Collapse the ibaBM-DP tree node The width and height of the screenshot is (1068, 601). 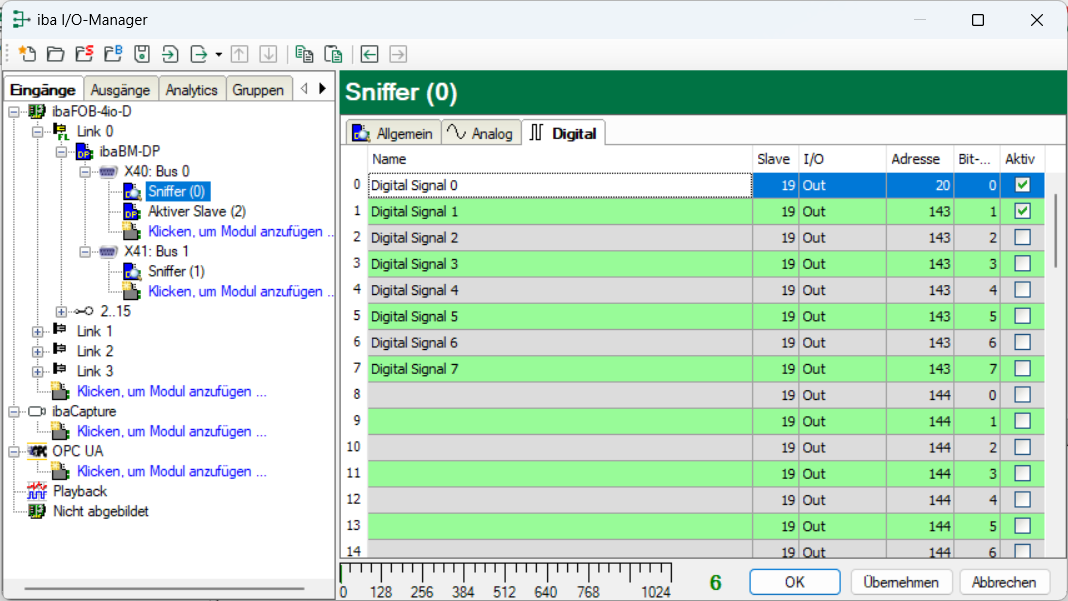click(x=61, y=151)
